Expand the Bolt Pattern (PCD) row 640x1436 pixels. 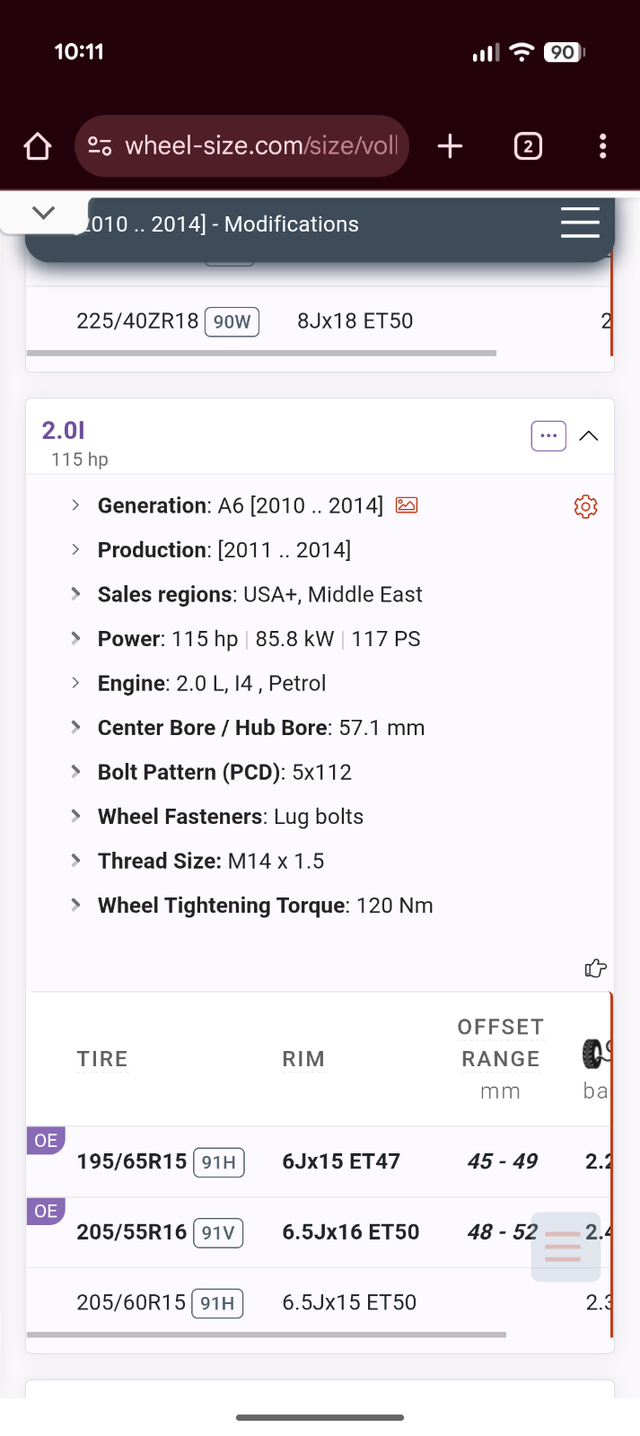point(75,772)
